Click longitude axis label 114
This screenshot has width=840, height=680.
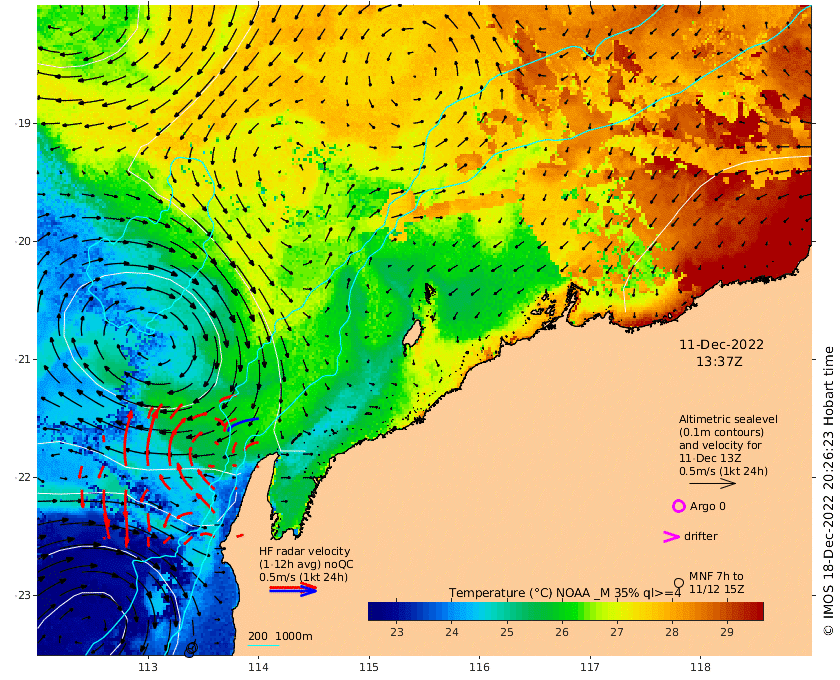pos(258,667)
